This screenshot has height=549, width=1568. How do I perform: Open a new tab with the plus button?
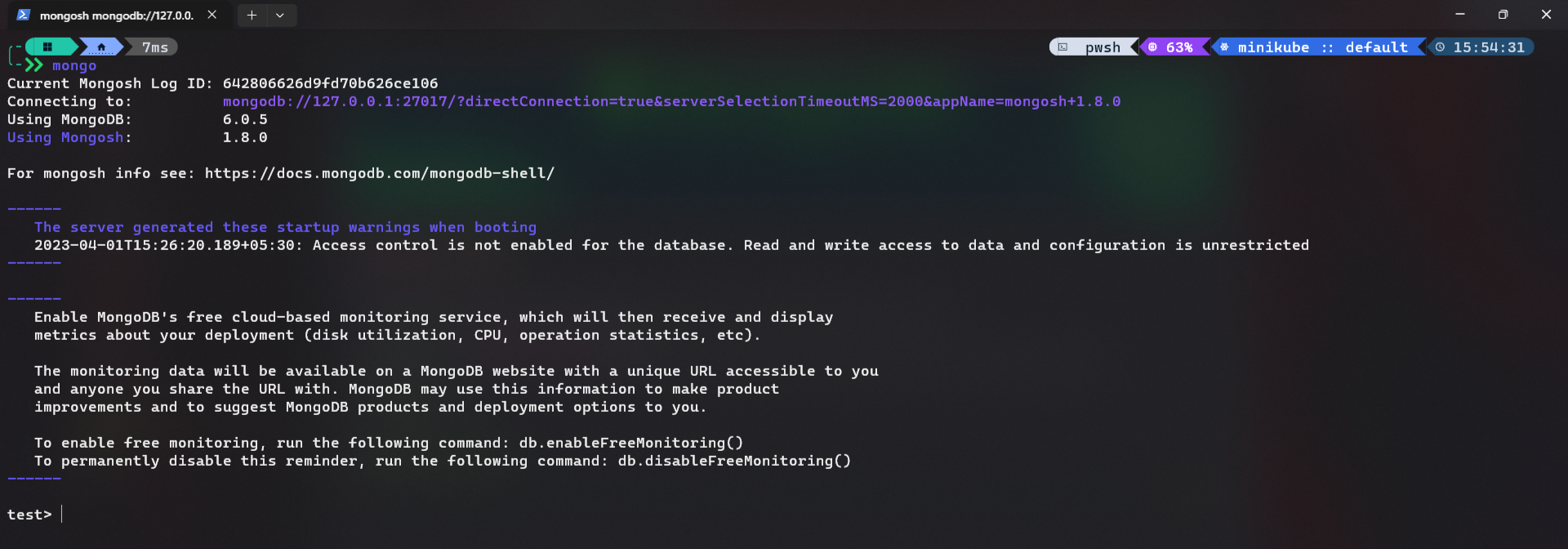(x=252, y=15)
